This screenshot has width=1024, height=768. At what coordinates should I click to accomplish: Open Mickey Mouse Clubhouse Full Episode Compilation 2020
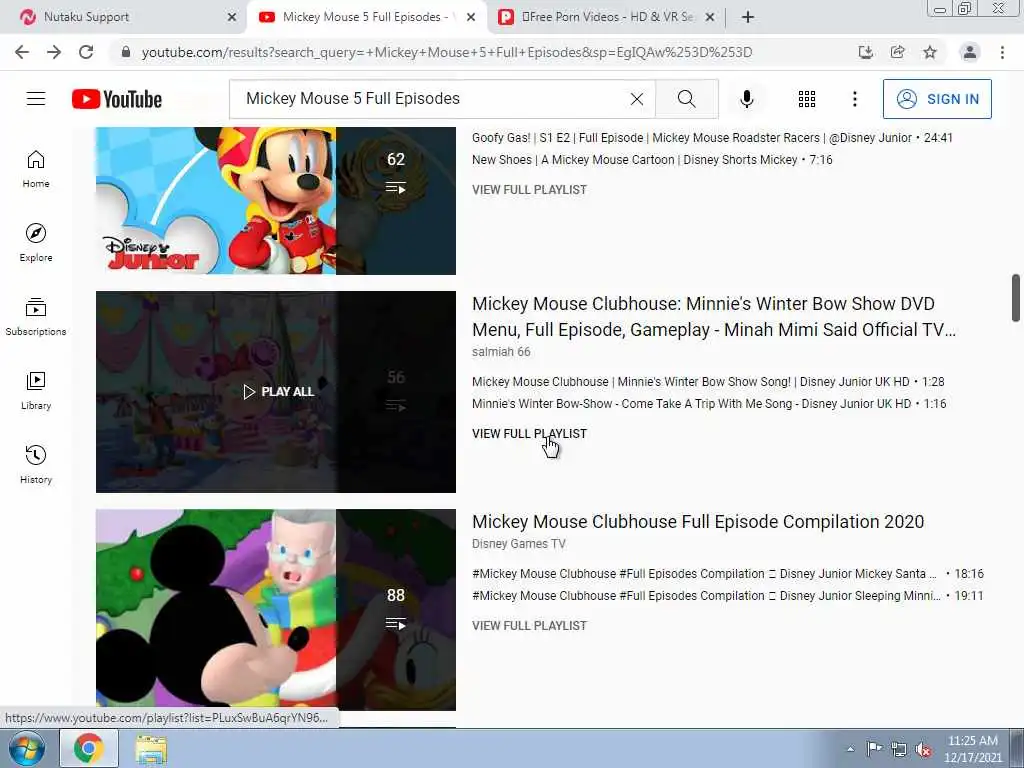point(698,522)
